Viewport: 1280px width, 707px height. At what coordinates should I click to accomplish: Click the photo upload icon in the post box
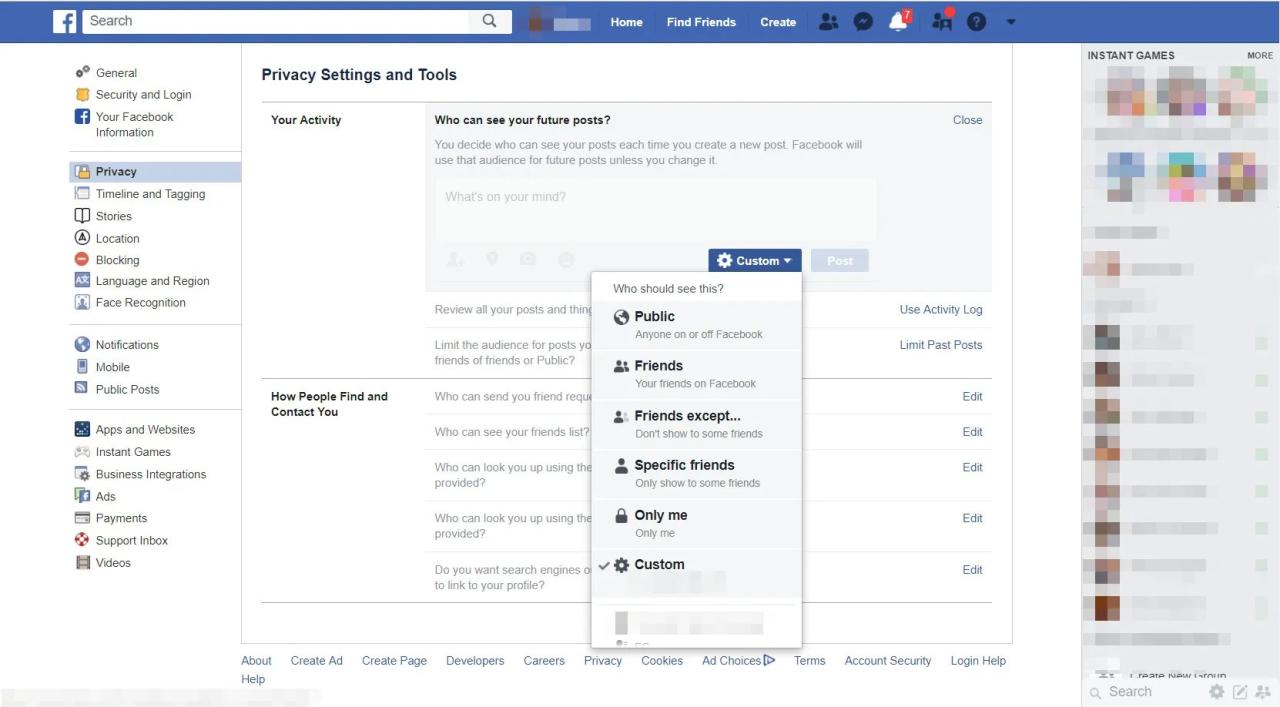528,258
